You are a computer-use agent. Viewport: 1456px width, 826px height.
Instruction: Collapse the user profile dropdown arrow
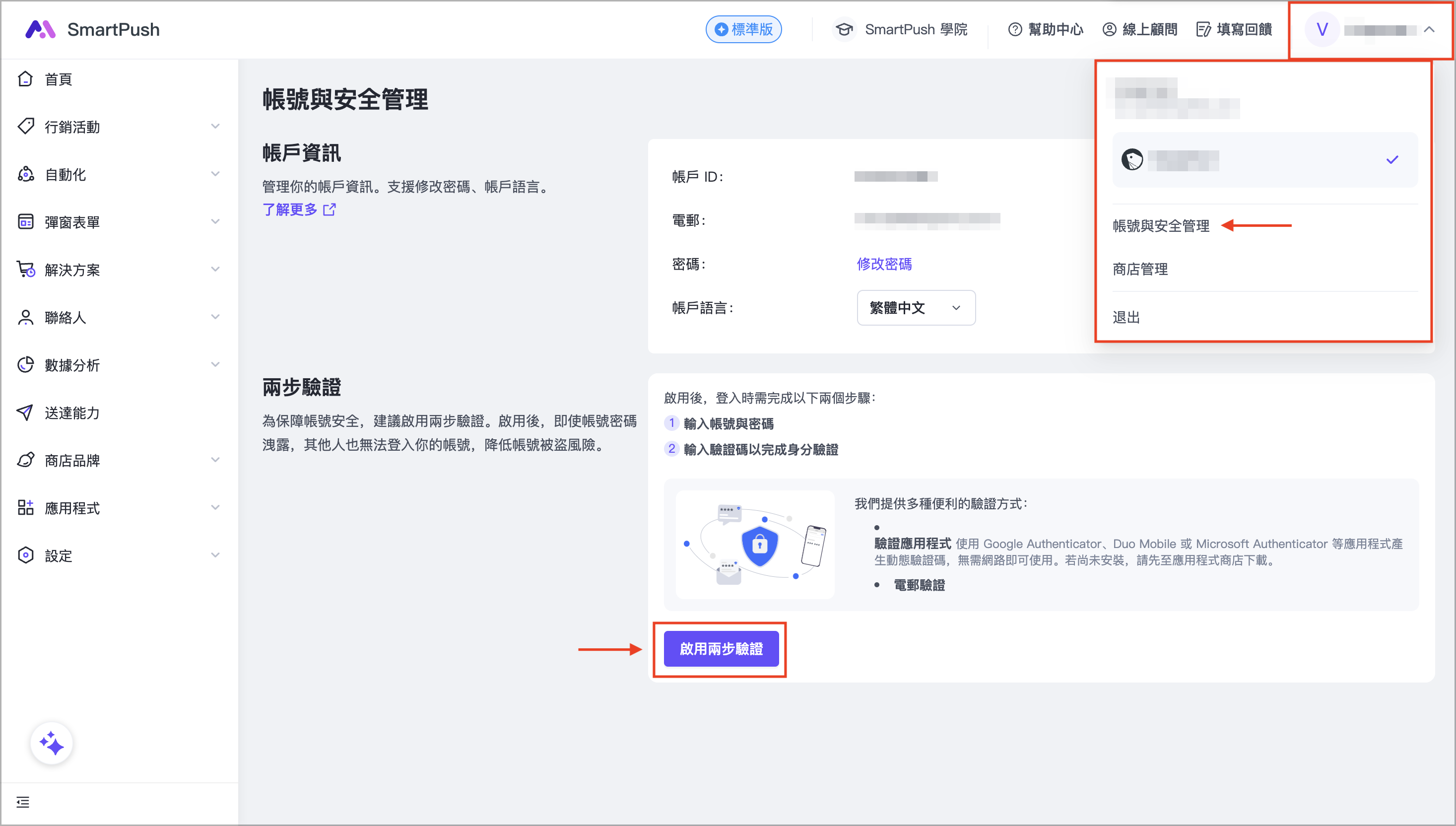point(1429,29)
